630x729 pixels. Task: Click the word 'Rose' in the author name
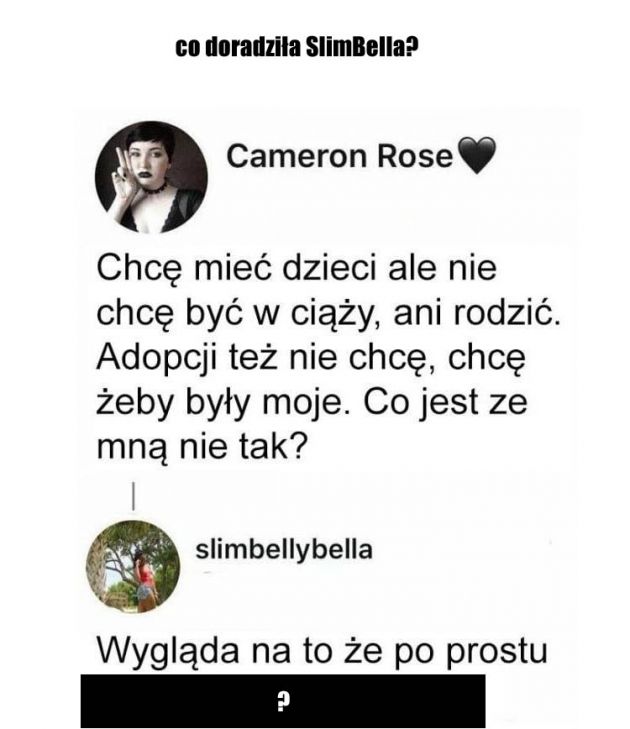415,156
